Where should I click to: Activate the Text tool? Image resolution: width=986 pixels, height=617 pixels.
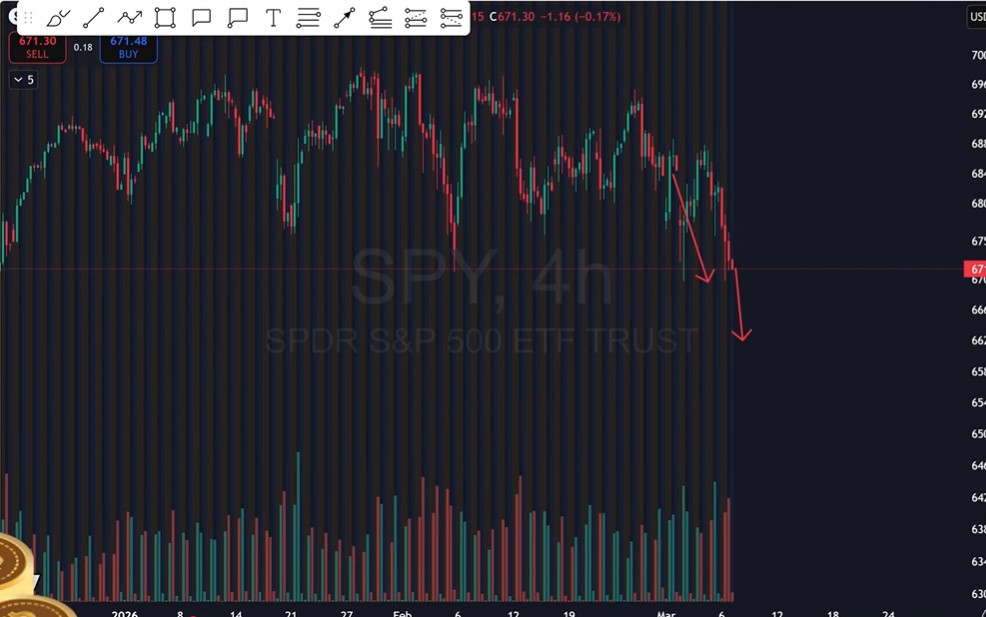click(273, 18)
